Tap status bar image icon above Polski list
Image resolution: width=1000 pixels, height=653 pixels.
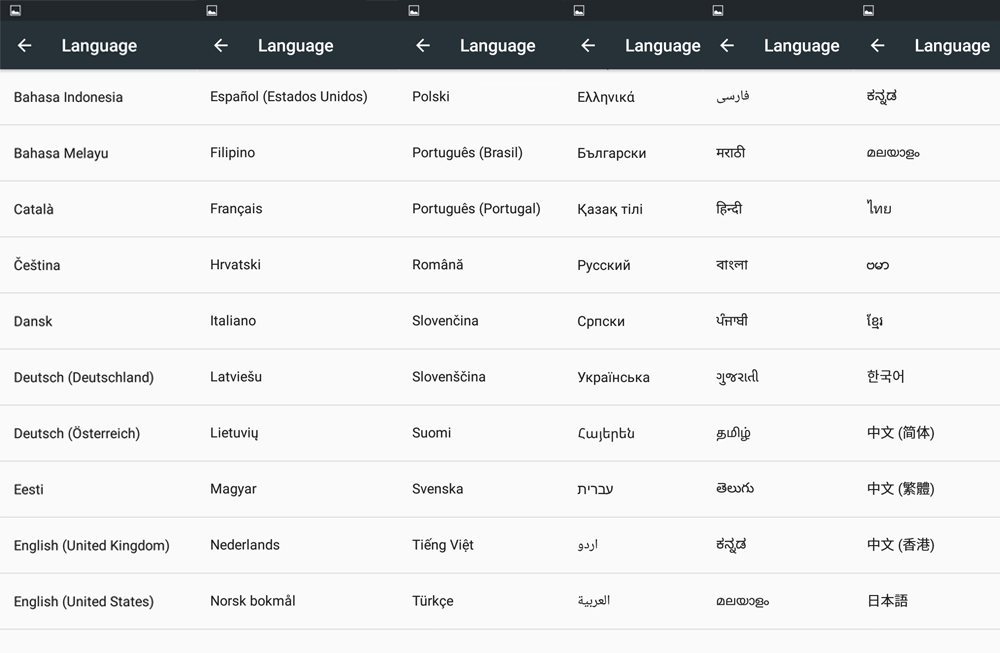(x=415, y=10)
